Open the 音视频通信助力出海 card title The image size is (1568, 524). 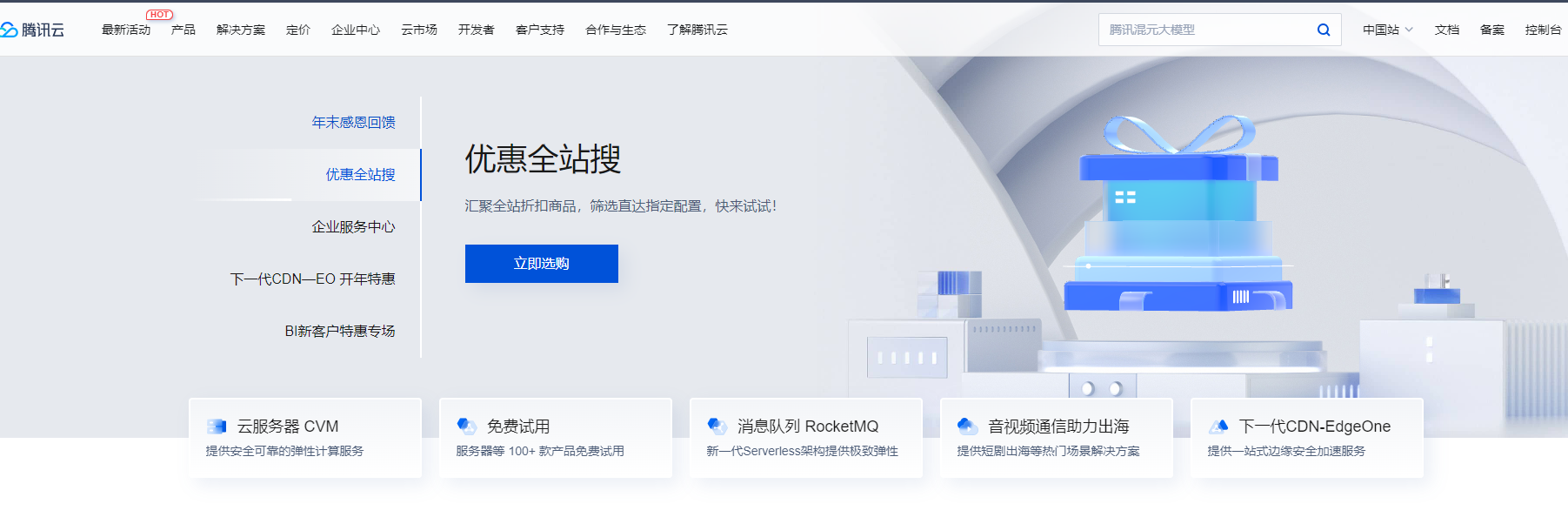(1058, 427)
